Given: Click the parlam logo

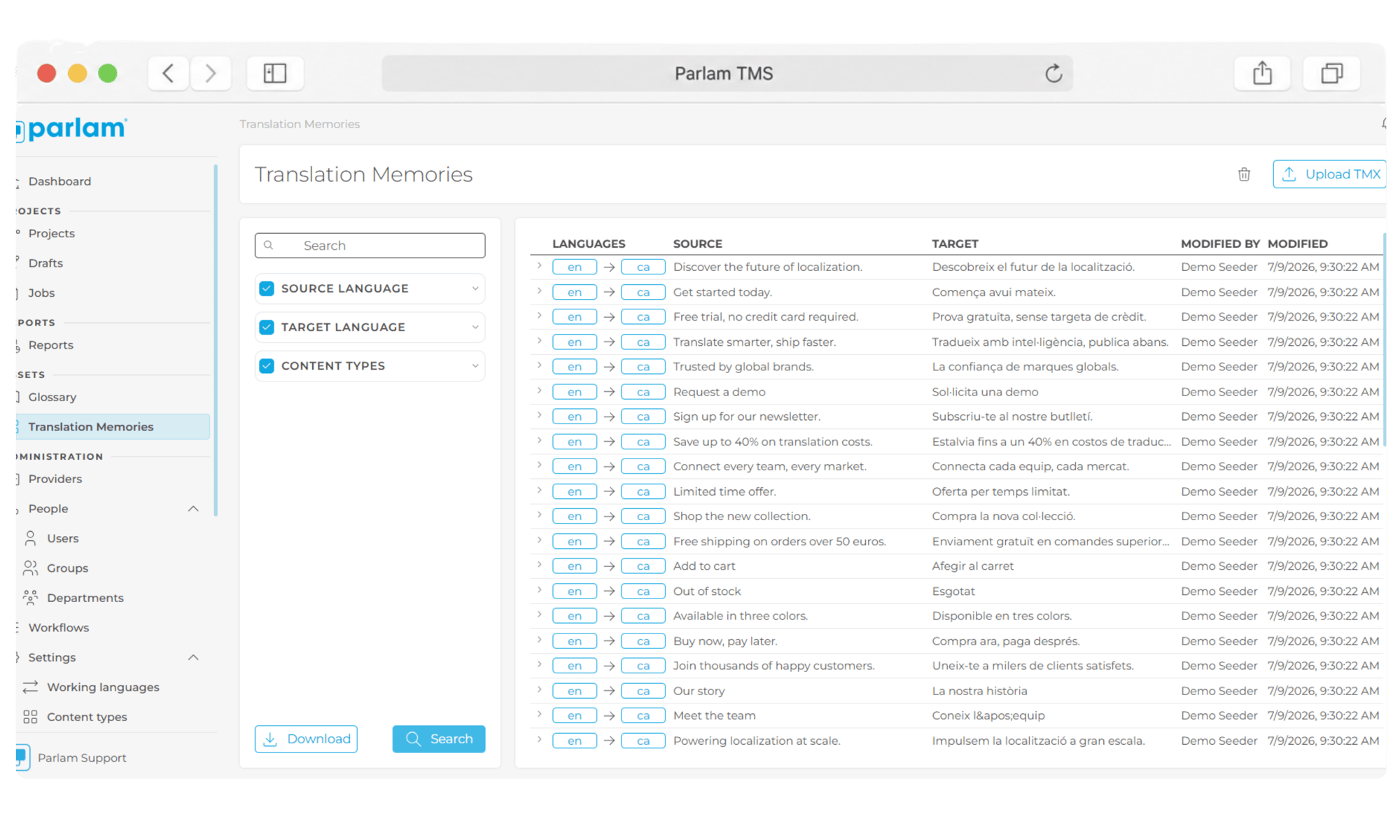Looking at the screenshot, I should [x=73, y=129].
